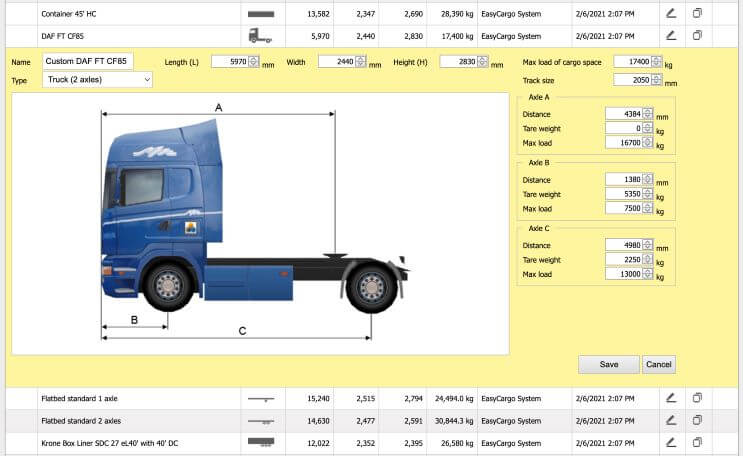The height and width of the screenshot is (456, 743).
Task: Edit the Krone Box Liner row
Action: 671,443
